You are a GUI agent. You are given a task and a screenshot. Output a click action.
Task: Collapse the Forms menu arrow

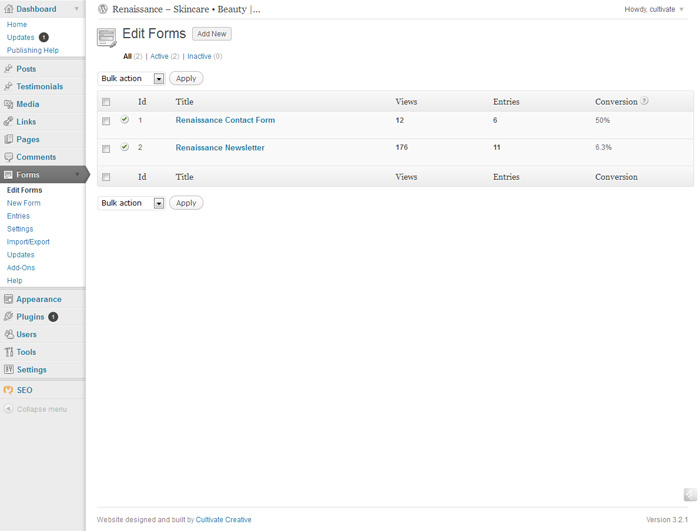77,175
